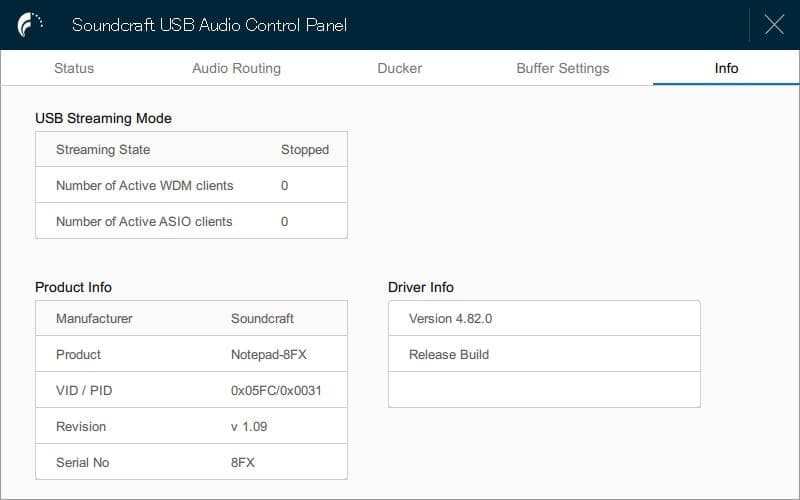Click the 'Driver Info' section heading
This screenshot has height=500, width=800.
pos(420,287)
